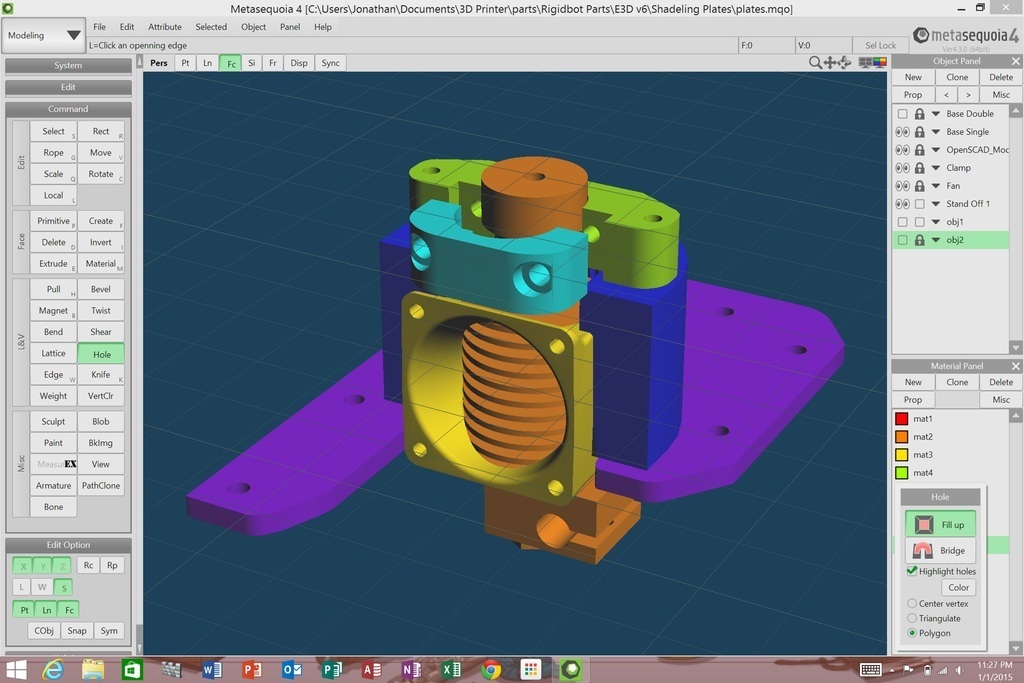Activate the Zoom magnifier in the viewport toolbar
Image resolution: width=1024 pixels, height=683 pixels.
[x=814, y=62]
